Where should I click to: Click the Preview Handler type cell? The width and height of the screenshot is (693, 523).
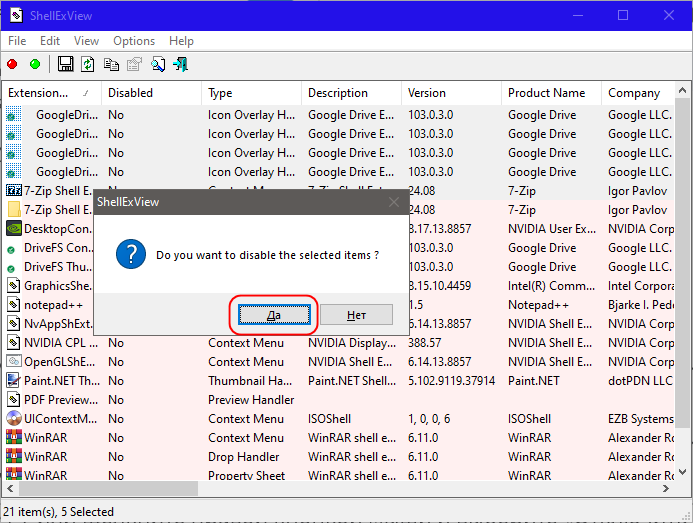(251, 400)
